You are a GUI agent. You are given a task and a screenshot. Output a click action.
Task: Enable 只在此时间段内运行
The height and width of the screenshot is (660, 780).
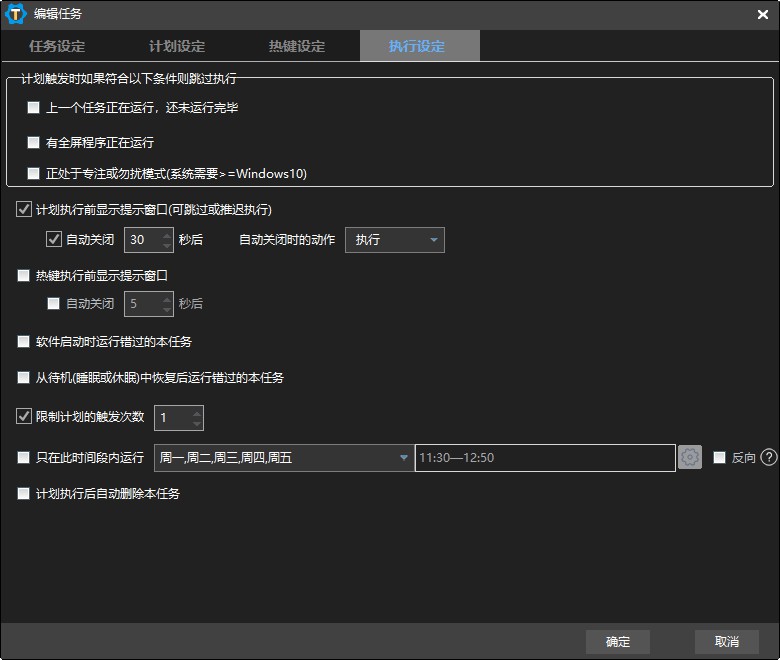(x=23, y=458)
